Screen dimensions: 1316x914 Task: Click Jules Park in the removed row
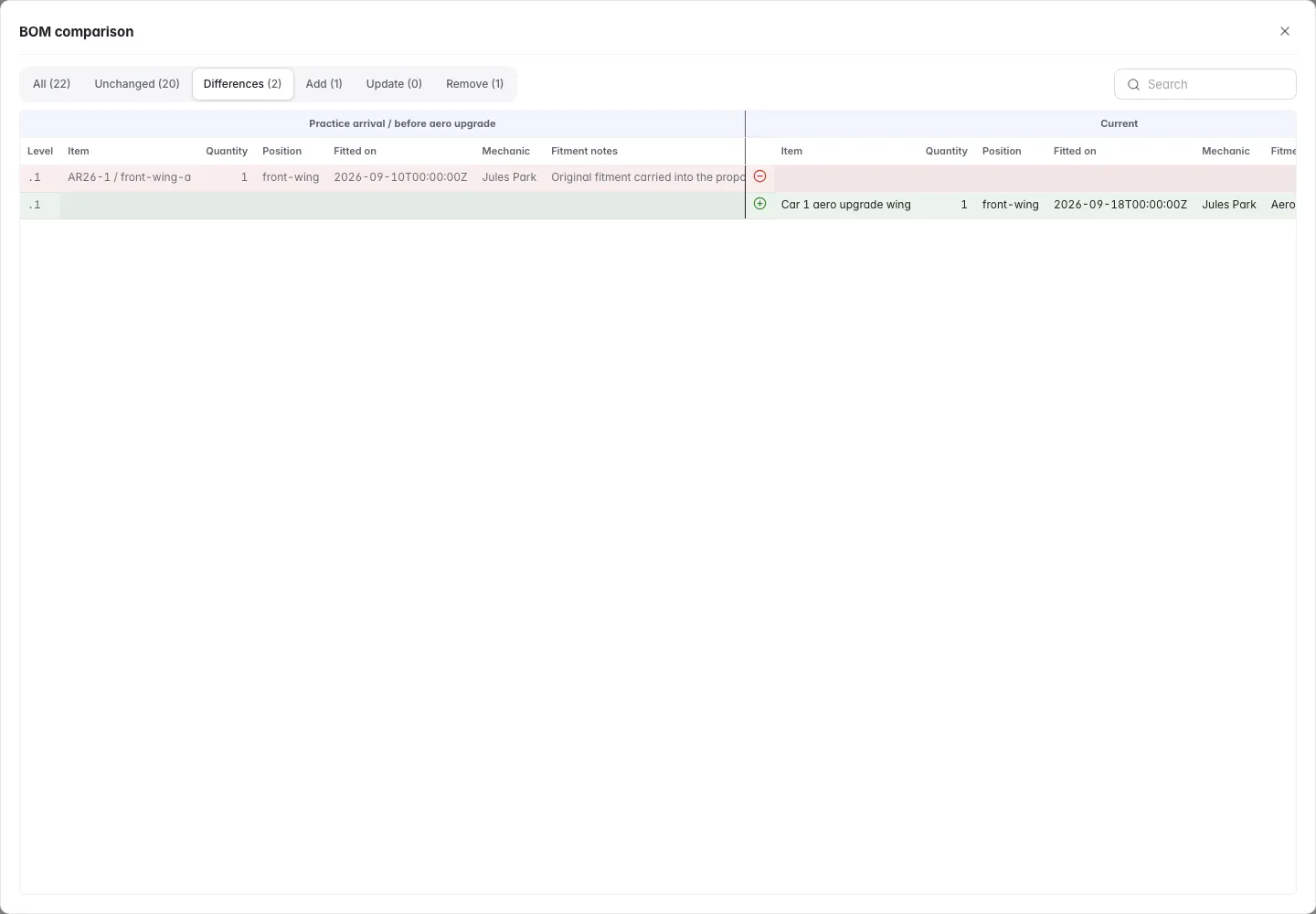pyautogui.click(x=509, y=177)
